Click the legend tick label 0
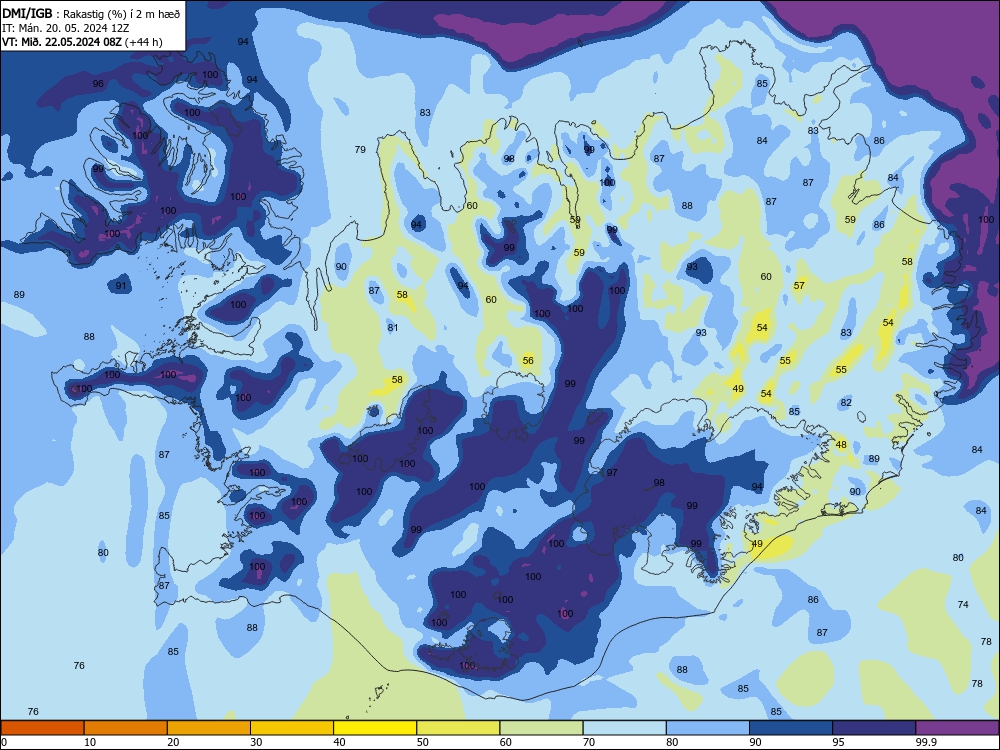 [x=4, y=742]
